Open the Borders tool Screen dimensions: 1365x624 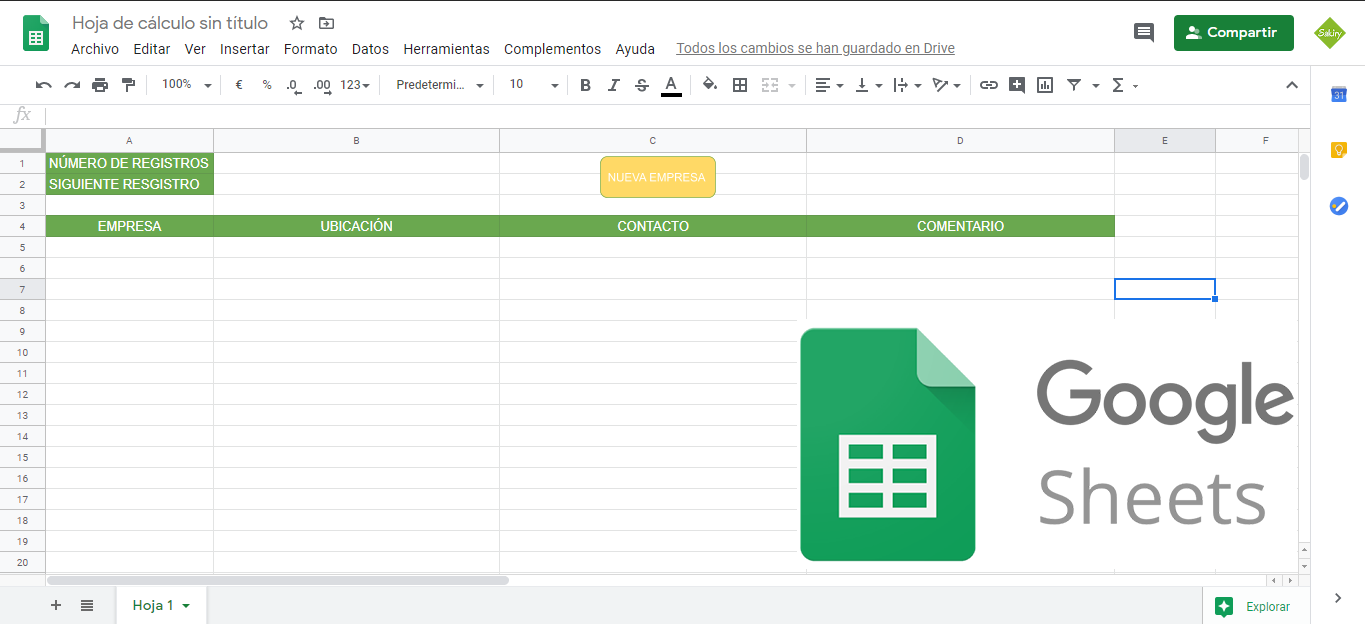coord(740,85)
